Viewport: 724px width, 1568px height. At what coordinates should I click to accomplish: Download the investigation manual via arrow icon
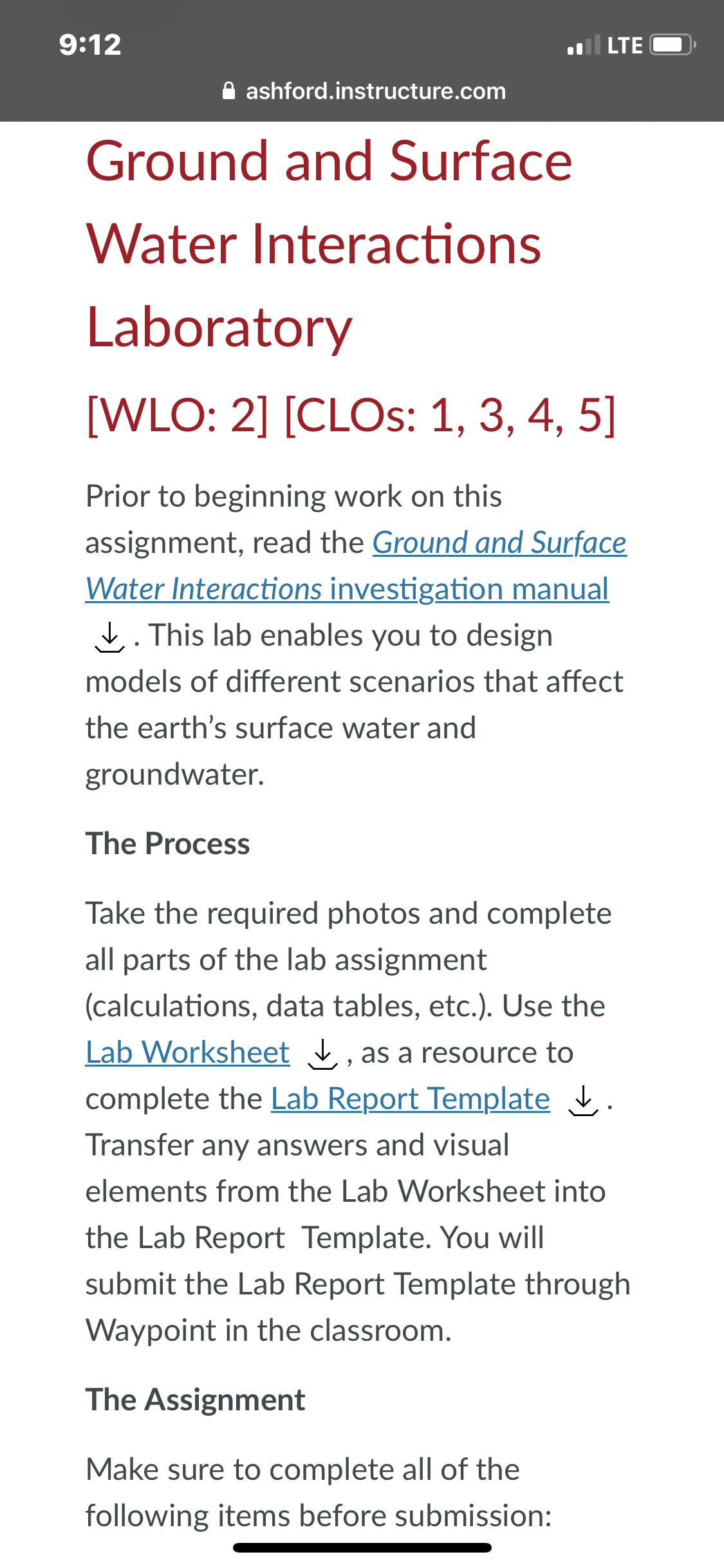[x=110, y=637]
